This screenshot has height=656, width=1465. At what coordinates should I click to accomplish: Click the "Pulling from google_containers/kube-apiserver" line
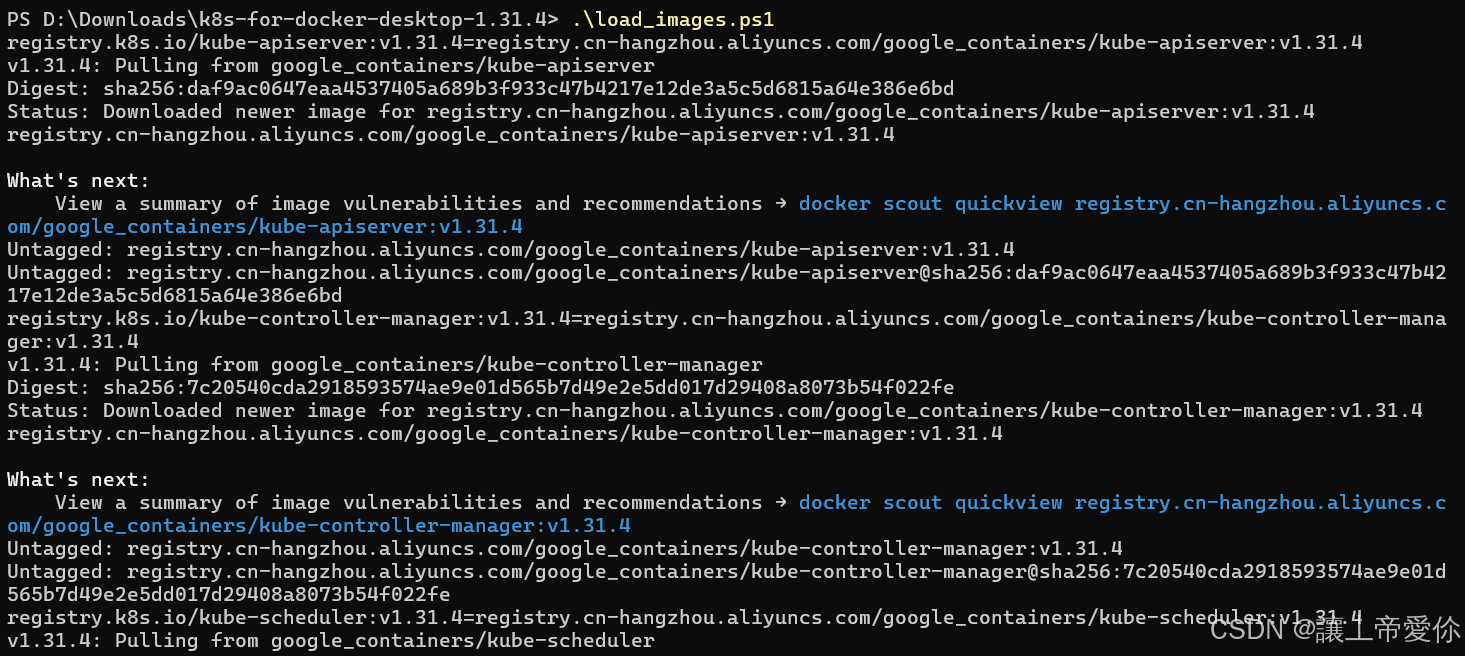(330, 65)
